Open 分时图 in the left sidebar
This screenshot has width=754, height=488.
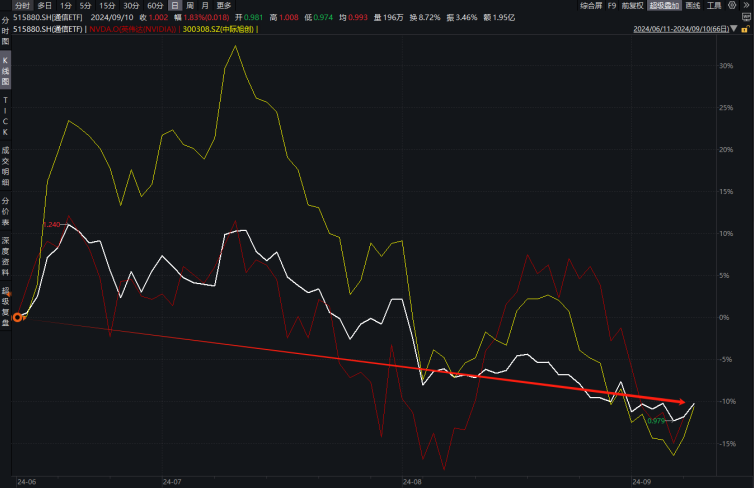point(5,31)
